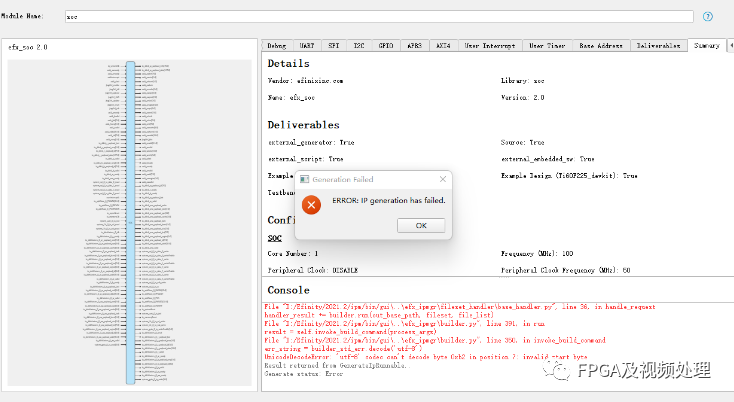Click the UnicodeDecodeError line in console
Image resolution: width=734 pixels, height=402 pixels.
(426, 357)
